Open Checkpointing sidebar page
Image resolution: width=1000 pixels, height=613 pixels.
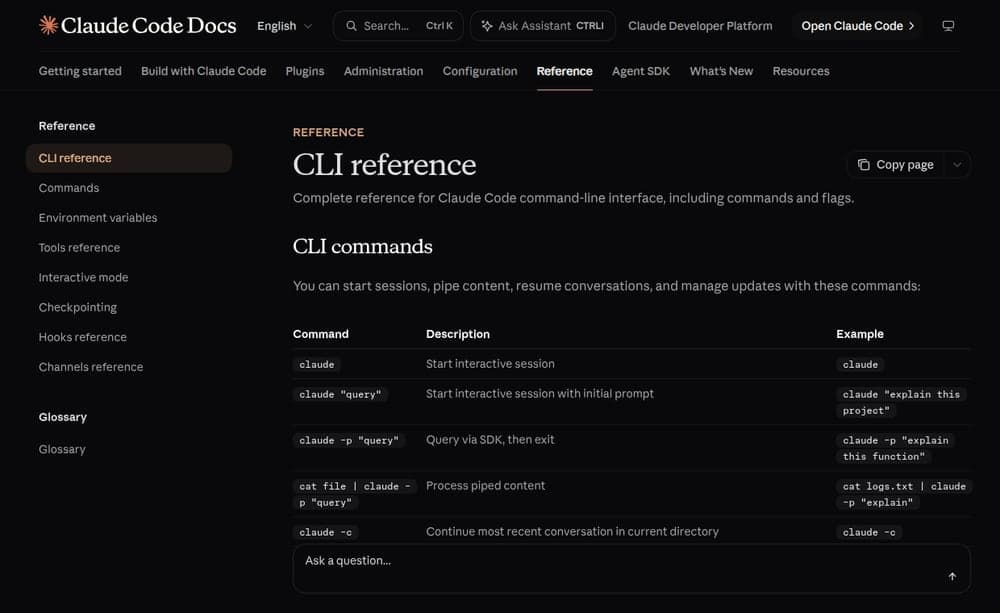(78, 307)
